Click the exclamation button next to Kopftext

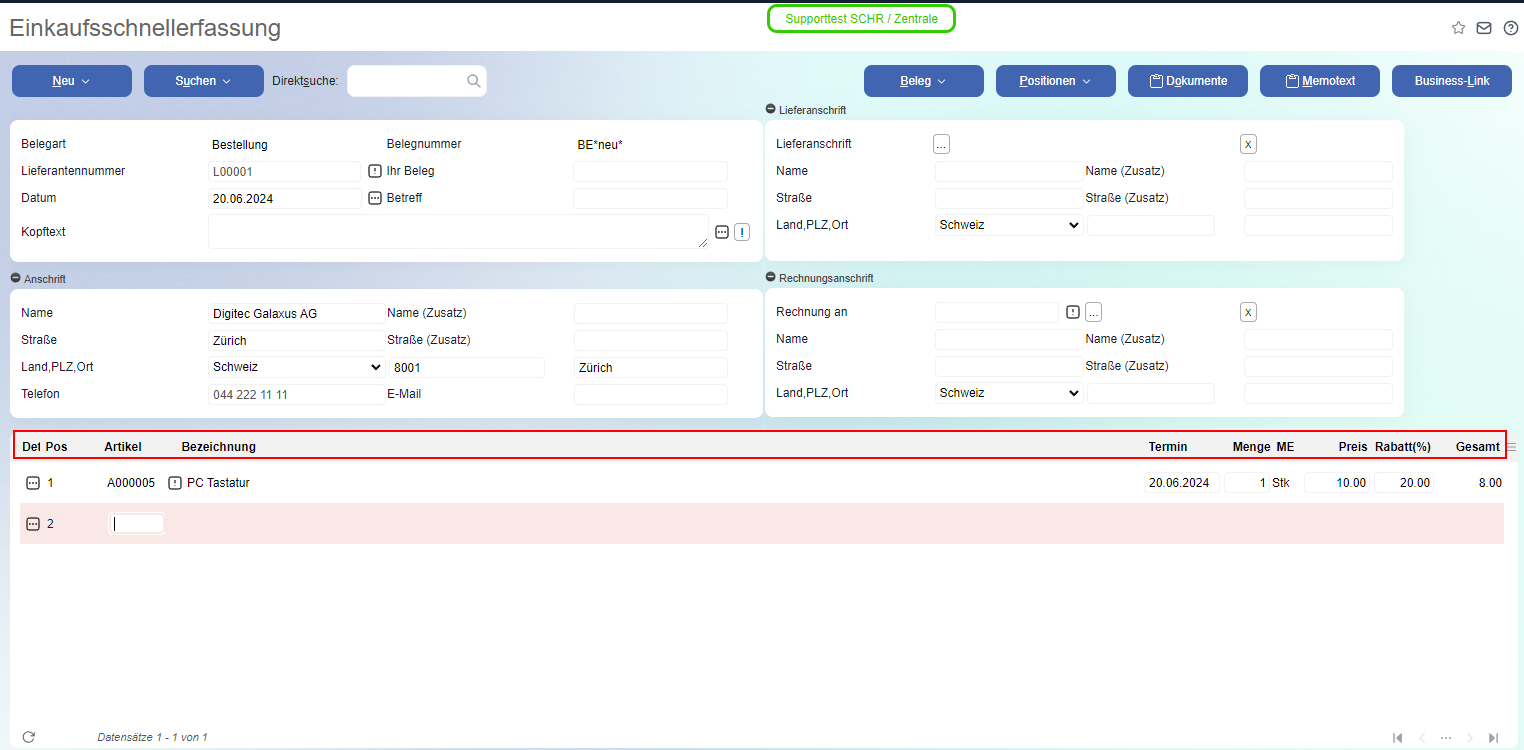[x=742, y=232]
